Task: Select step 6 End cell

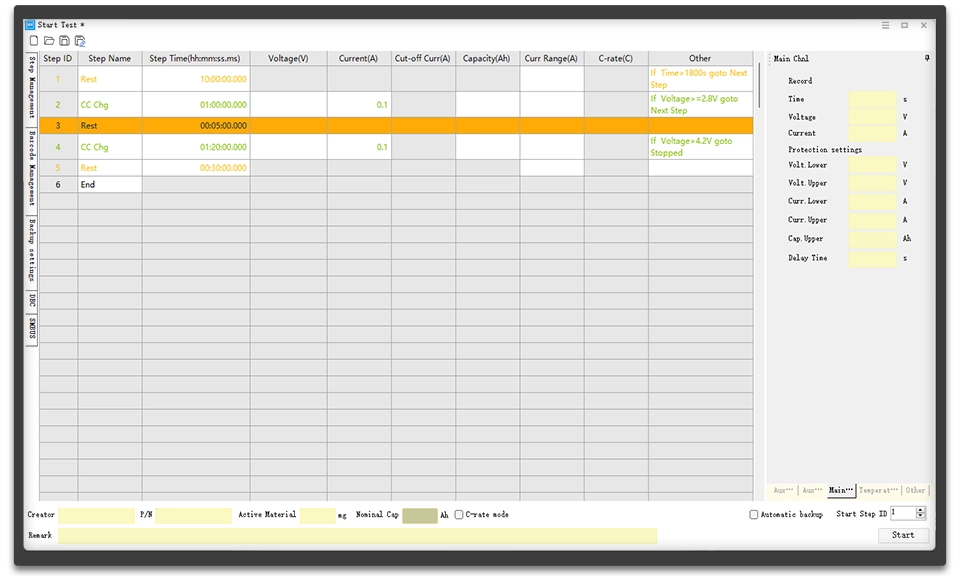Action: click(110, 184)
